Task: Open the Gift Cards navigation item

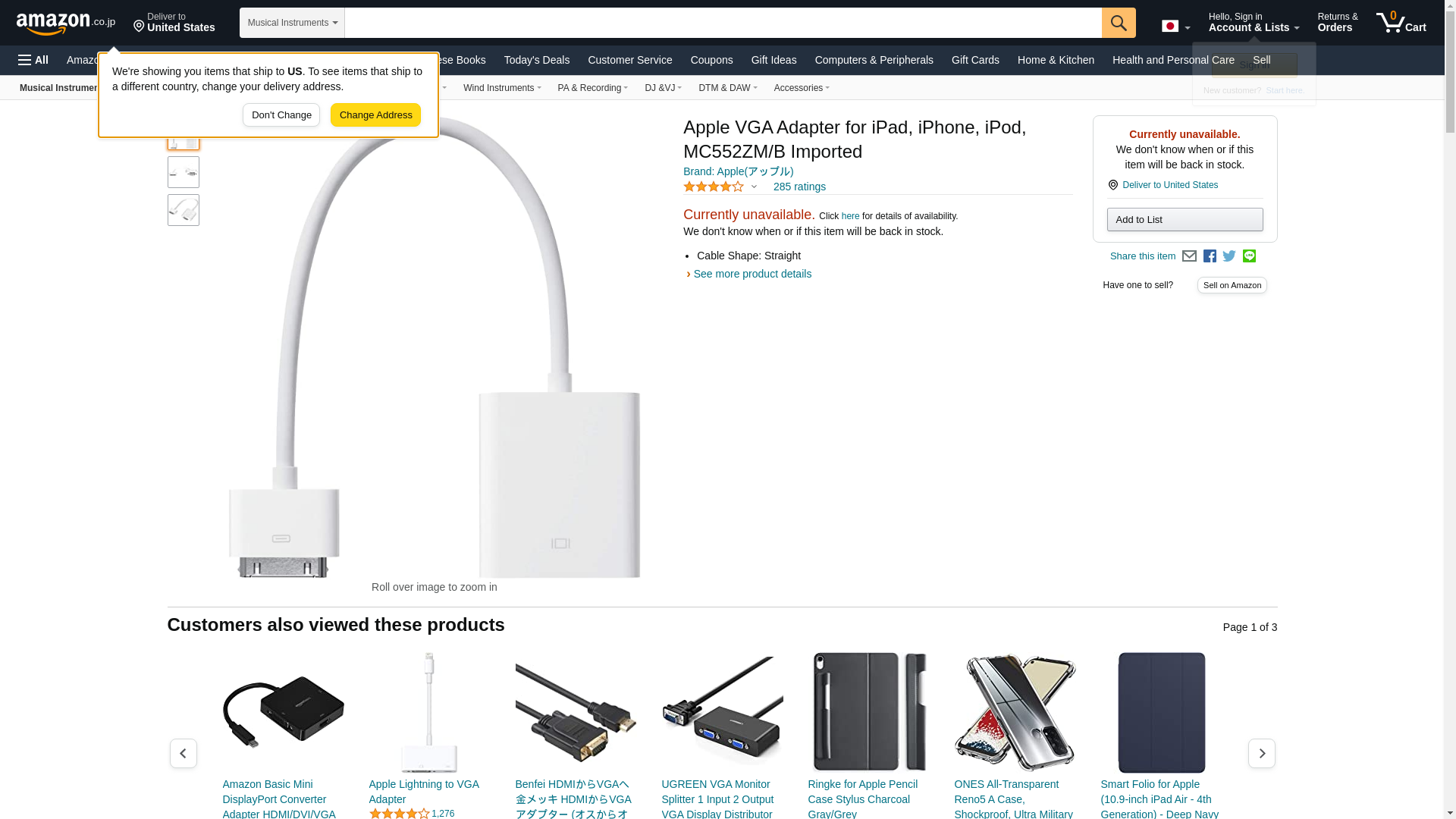Action: [975, 60]
